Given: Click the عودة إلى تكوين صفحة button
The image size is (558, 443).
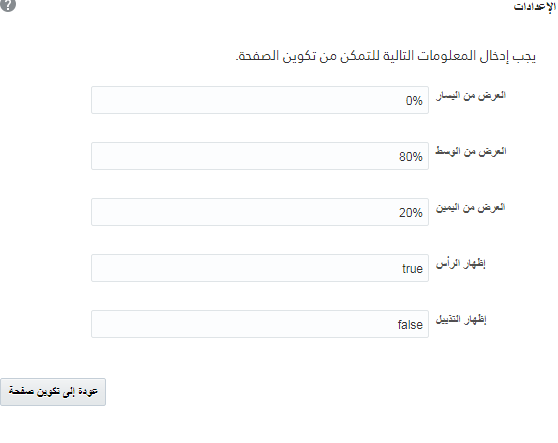Looking at the screenshot, I should [x=53, y=392].
